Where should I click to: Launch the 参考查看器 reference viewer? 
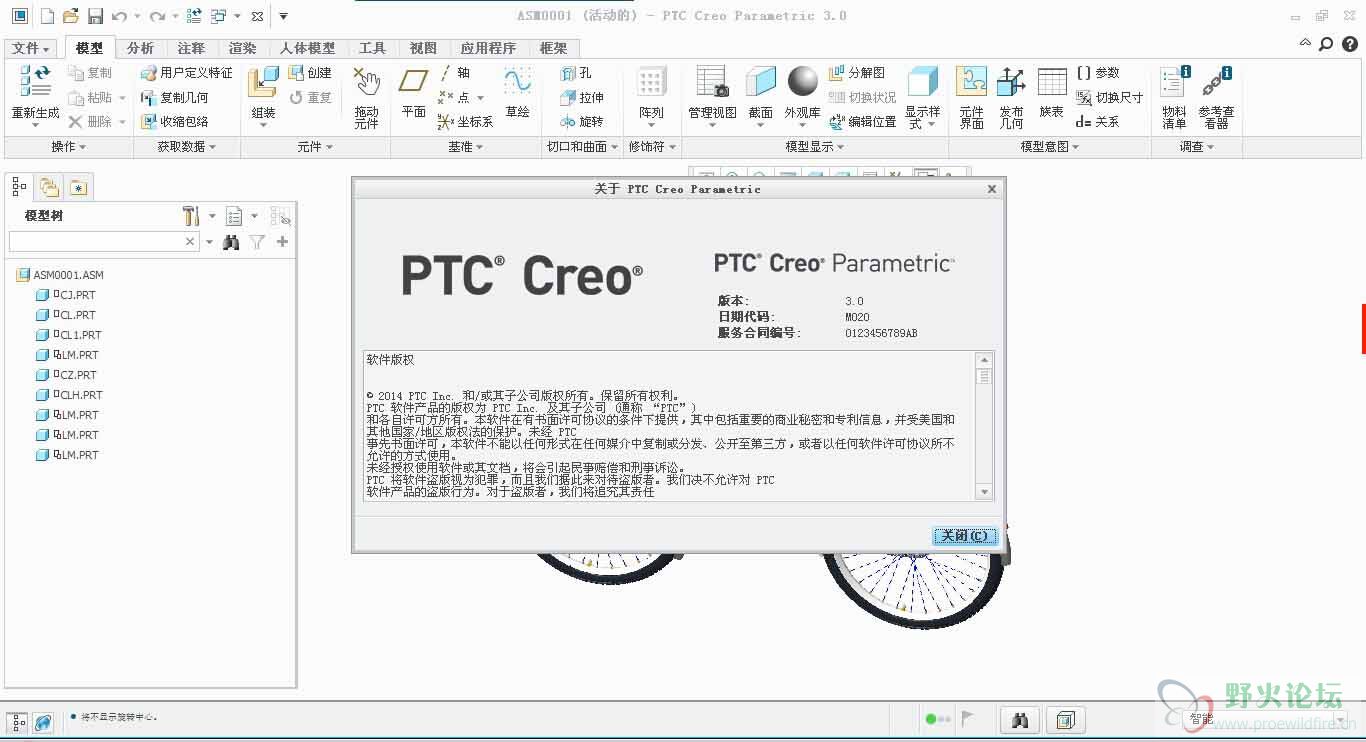coord(1216,97)
